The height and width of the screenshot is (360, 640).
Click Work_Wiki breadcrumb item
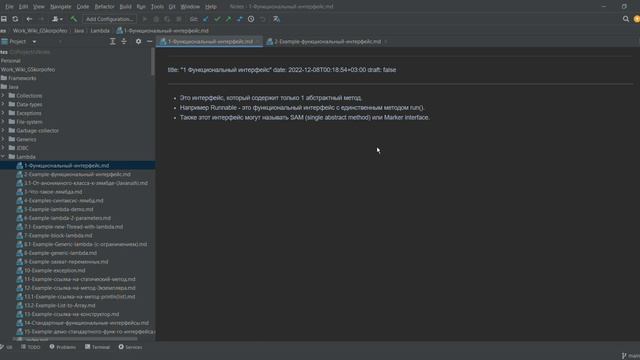(x=40, y=31)
